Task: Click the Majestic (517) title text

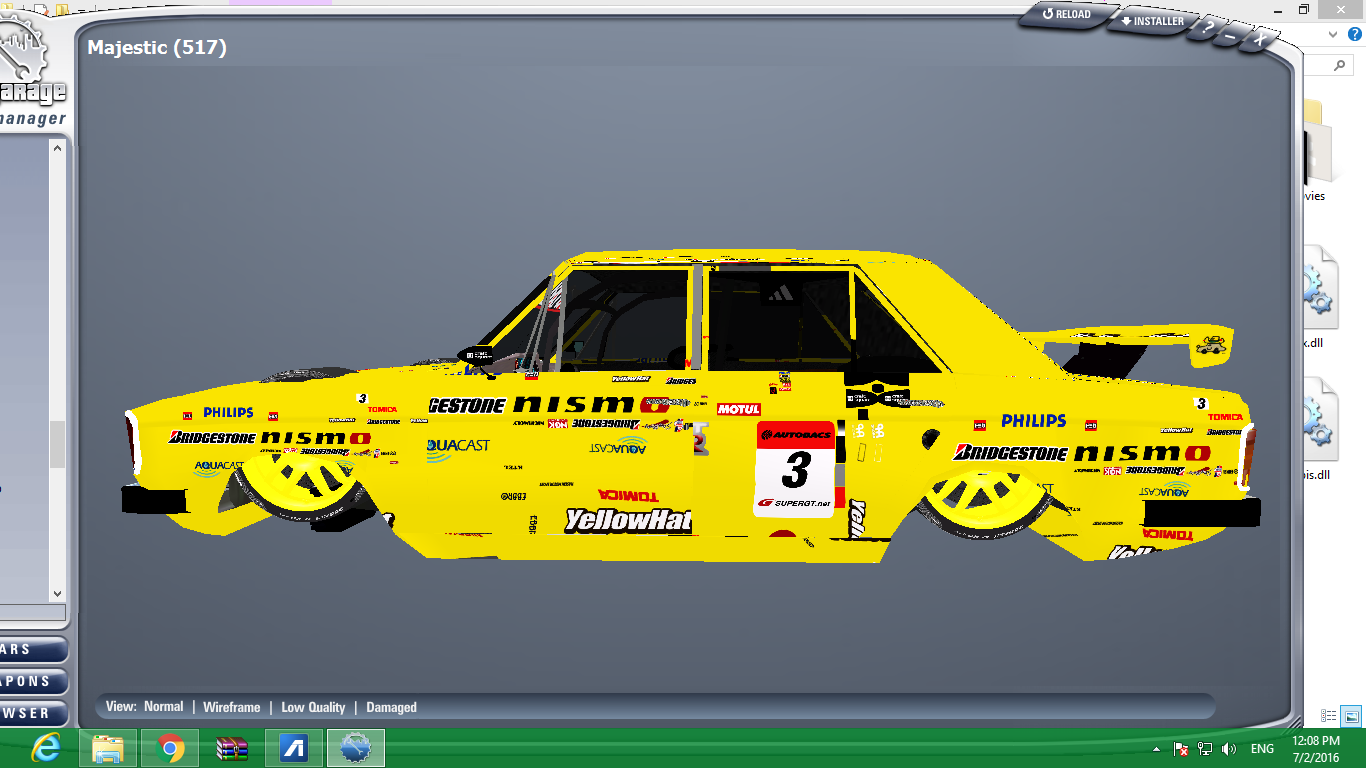Action: pyautogui.click(x=157, y=47)
